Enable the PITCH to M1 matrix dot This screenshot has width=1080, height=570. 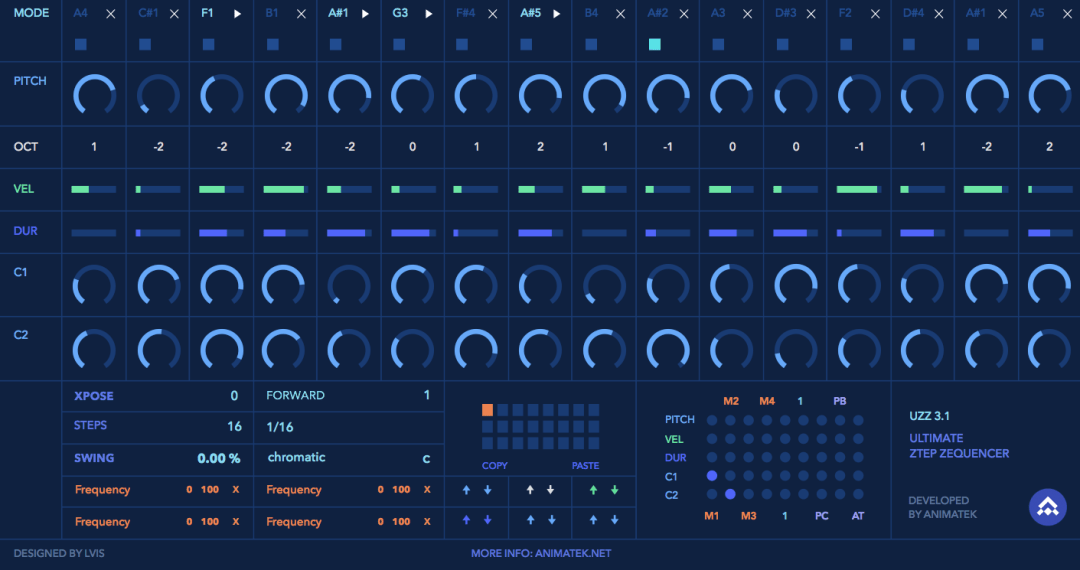pyautogui.click(x=712, y=420)
